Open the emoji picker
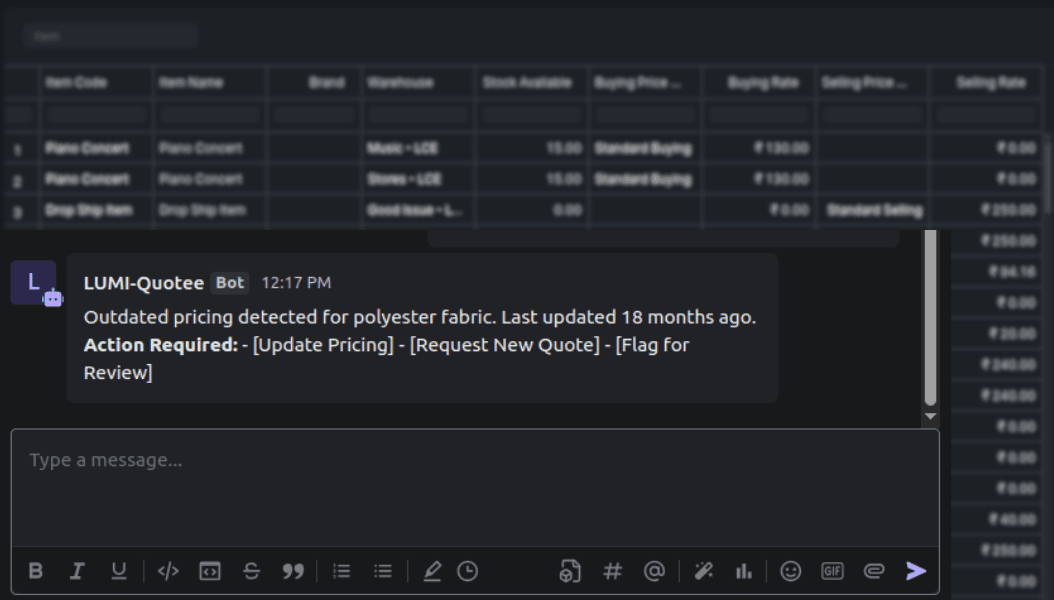 [x=791, y=571]
